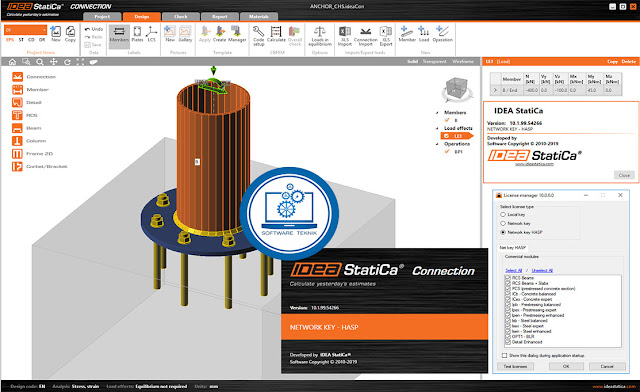Toggle the LE1 load effect checkbox
This screenshot has height=392, width=640.
(x=447, y=136)
